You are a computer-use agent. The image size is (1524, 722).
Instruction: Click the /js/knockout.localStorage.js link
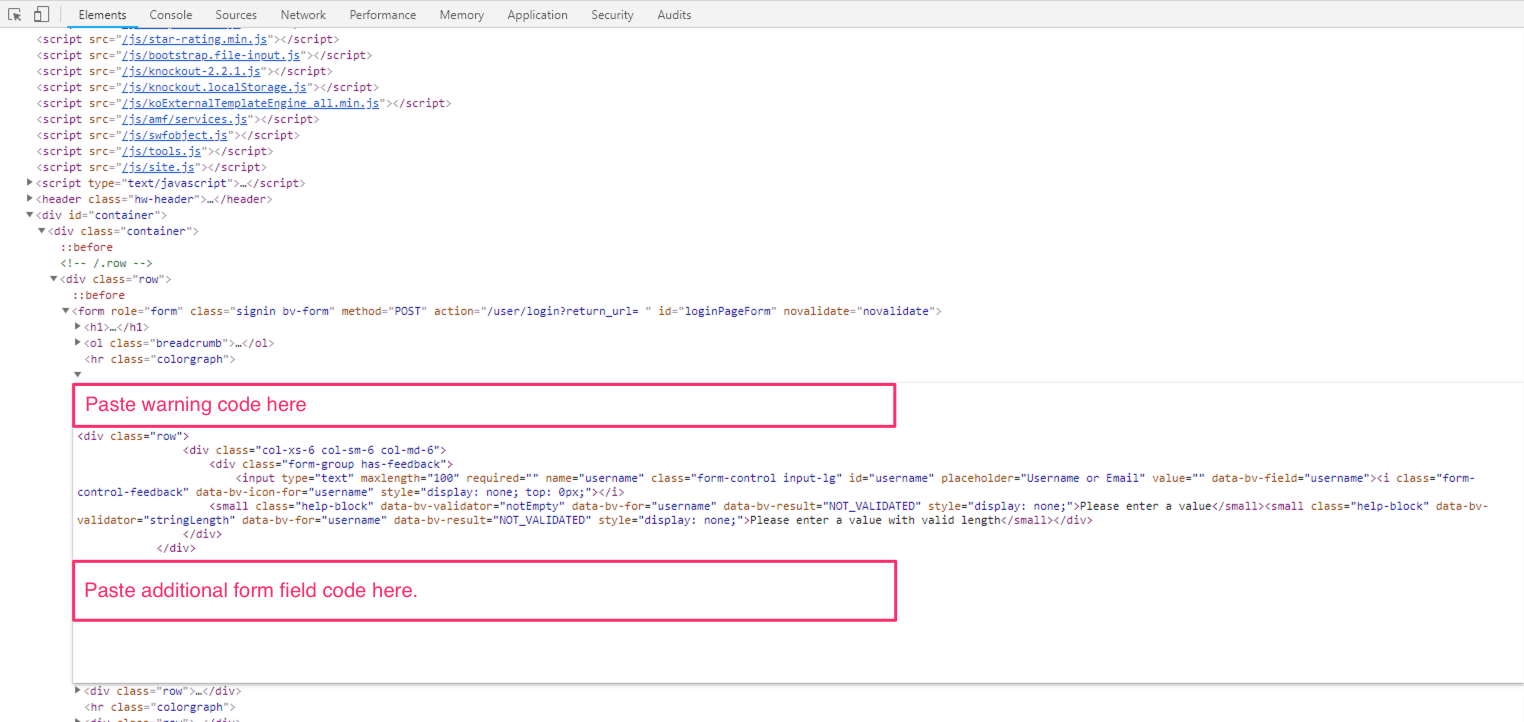click(214, 87)
